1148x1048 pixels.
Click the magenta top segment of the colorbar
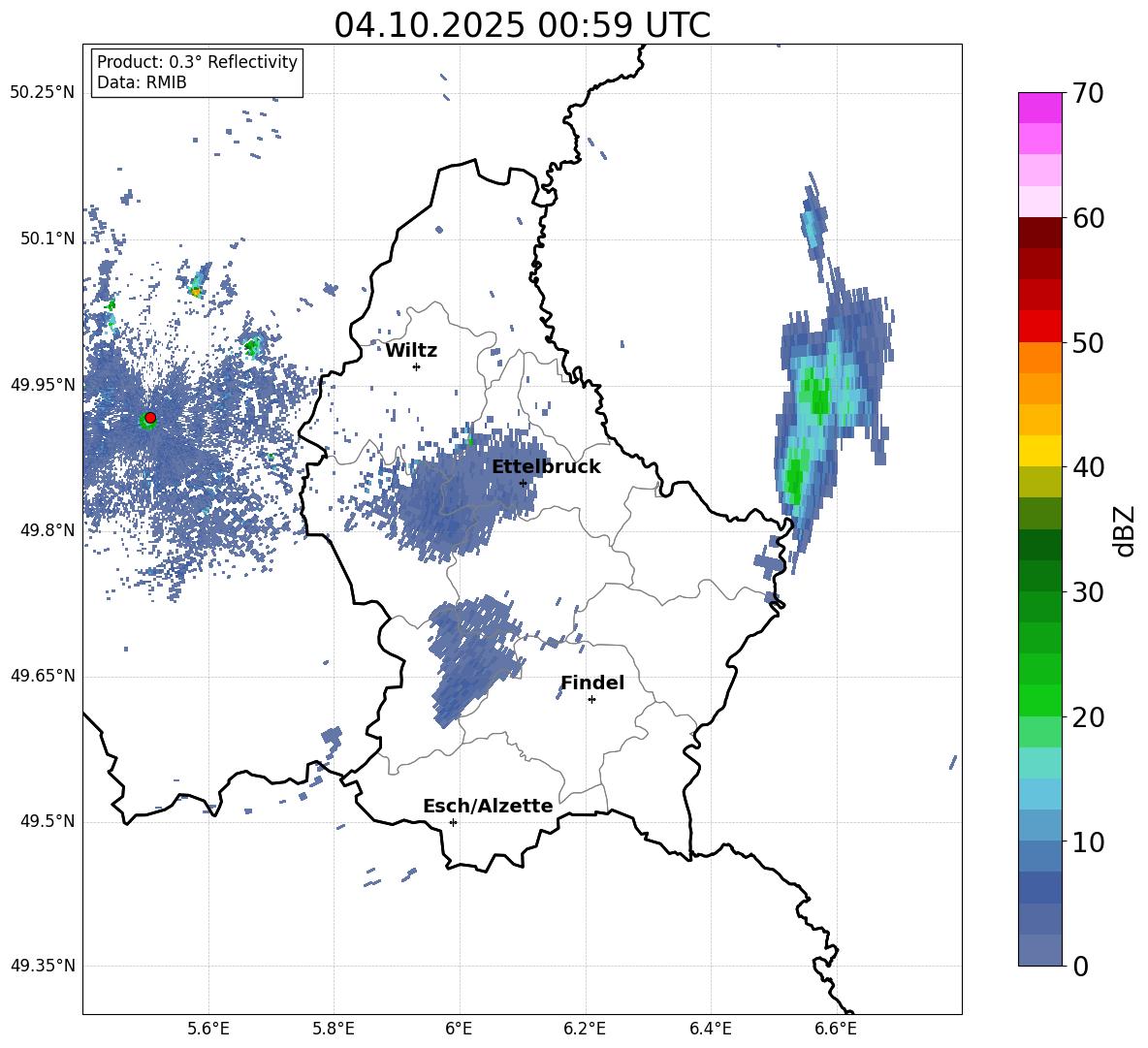click(1039, 108)
